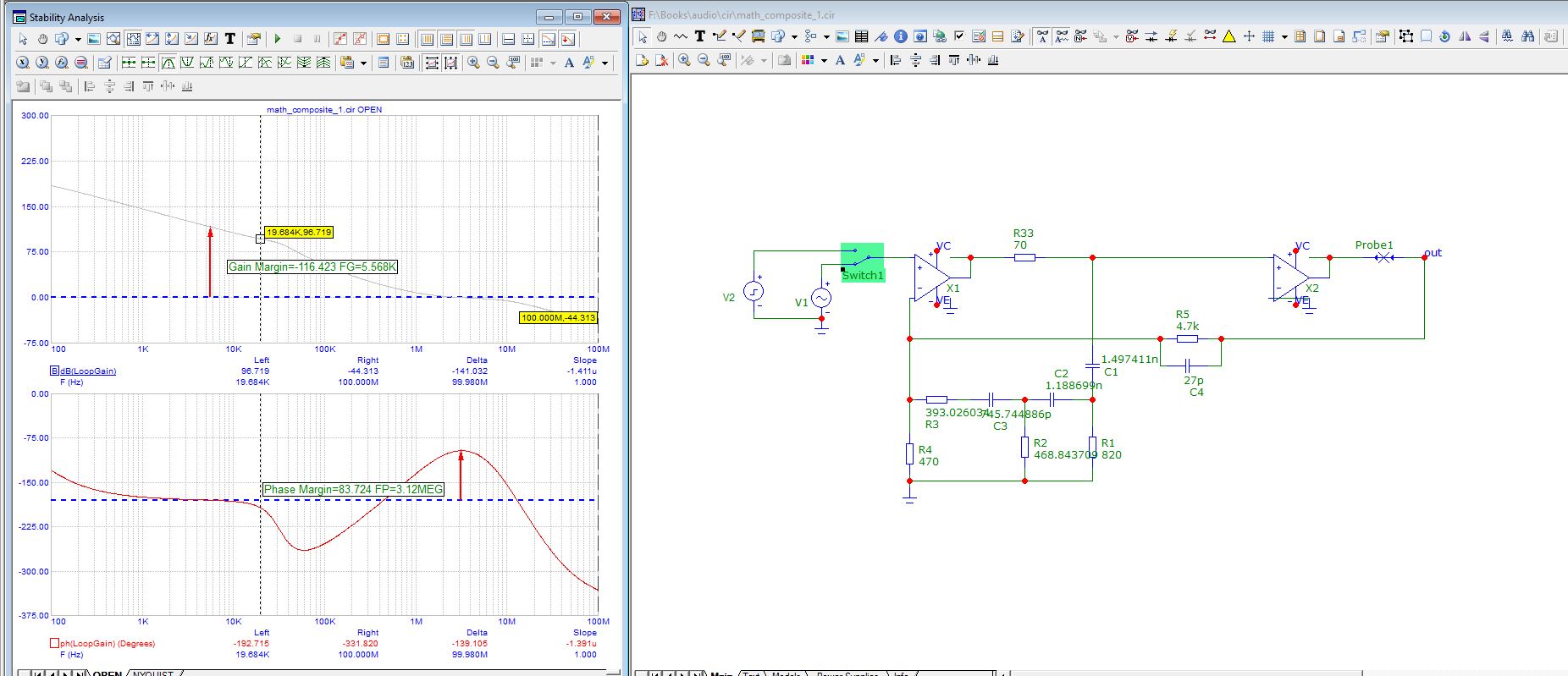The image size is (1568, 676).
Task: Click the Phase Margin=83.724 annotation
Action: point(353,489)
